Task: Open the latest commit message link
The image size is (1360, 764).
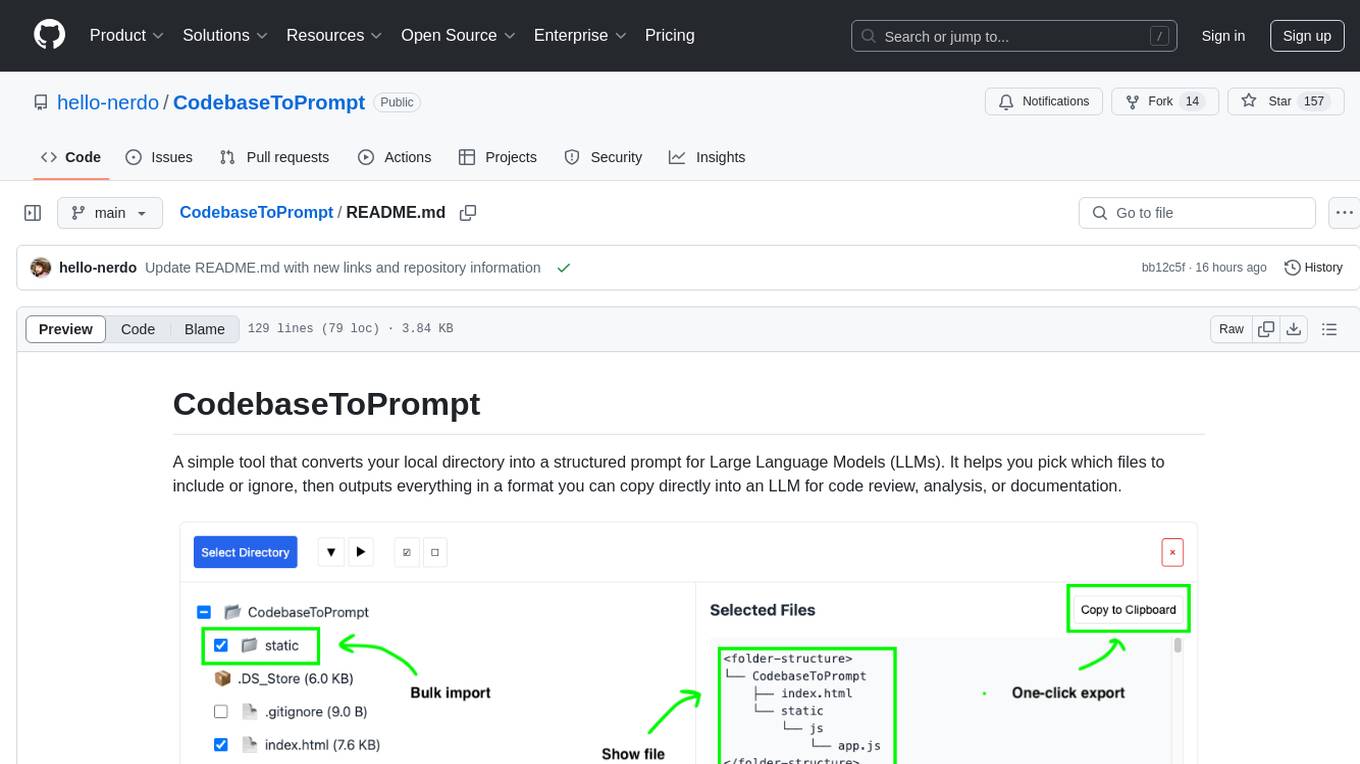Action: (x=343, y=268)
